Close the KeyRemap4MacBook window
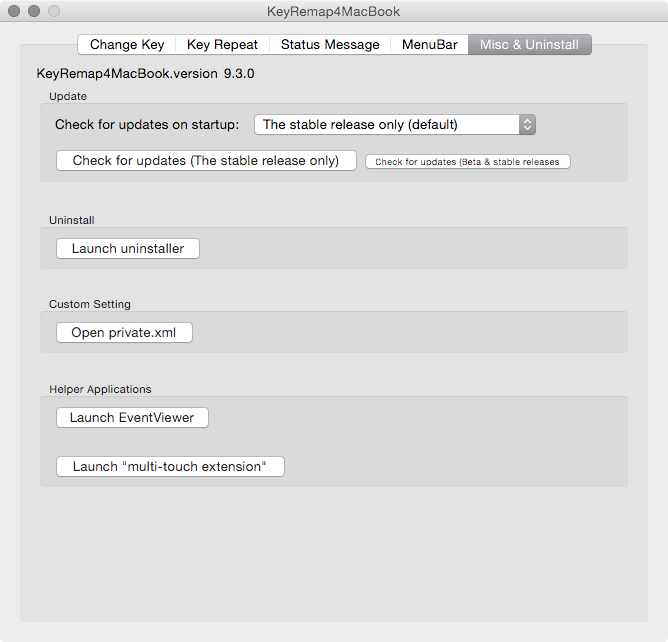The width and height of the screenshot is (668, 642). pyautogui.click(x=14, y=11)
